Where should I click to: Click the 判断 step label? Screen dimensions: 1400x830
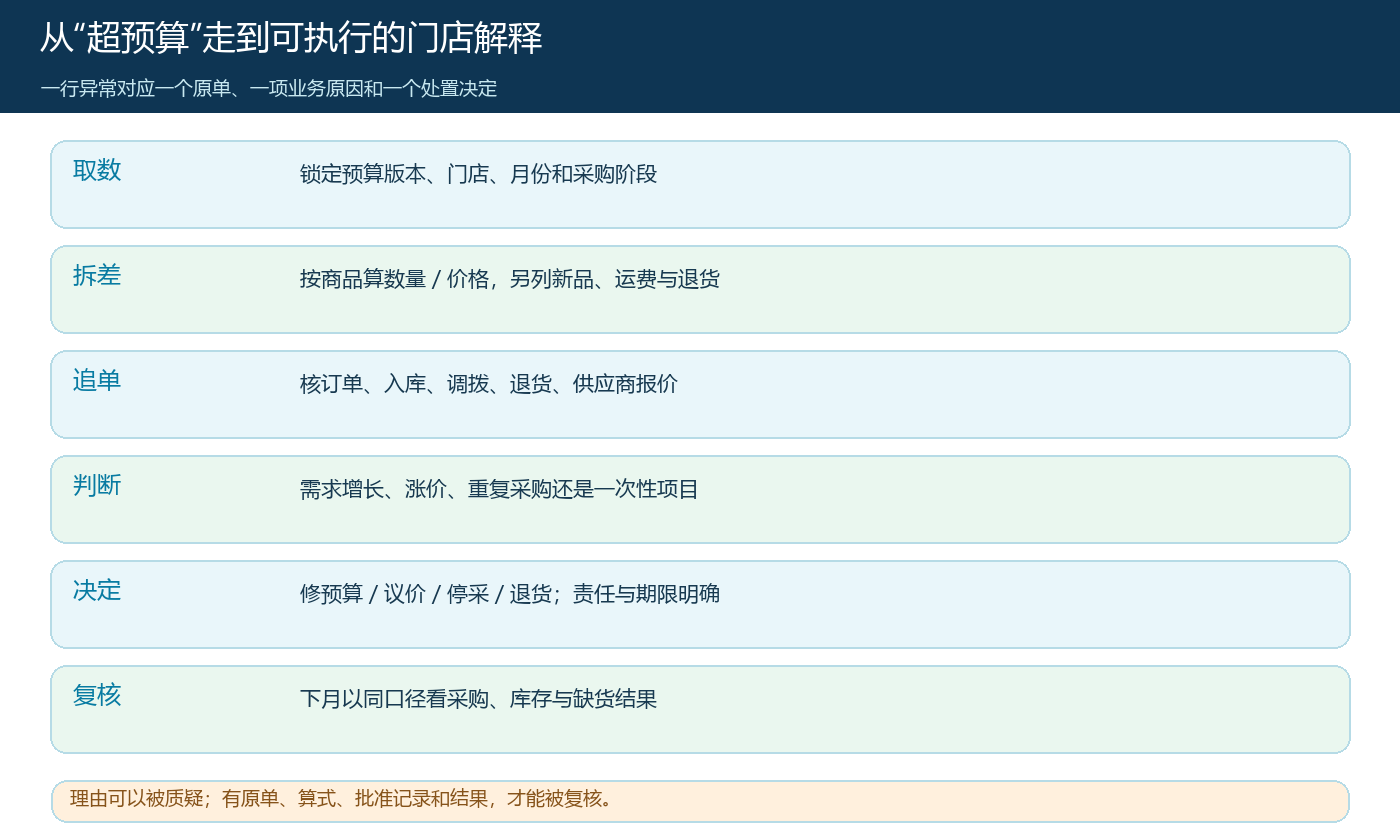[97, 485]
